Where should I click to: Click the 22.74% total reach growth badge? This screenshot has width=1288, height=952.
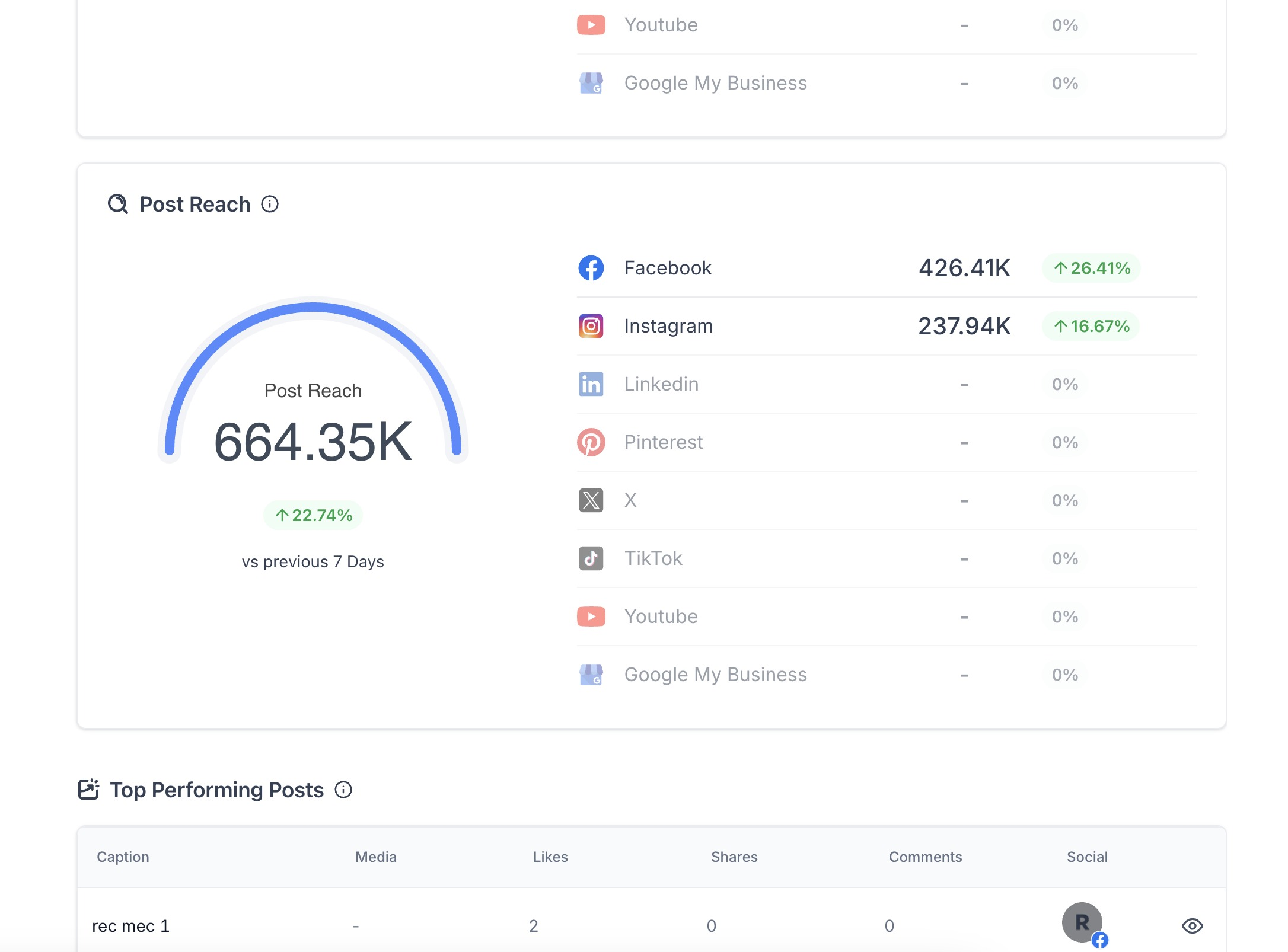pyautogui.click(x=313, y=515)
